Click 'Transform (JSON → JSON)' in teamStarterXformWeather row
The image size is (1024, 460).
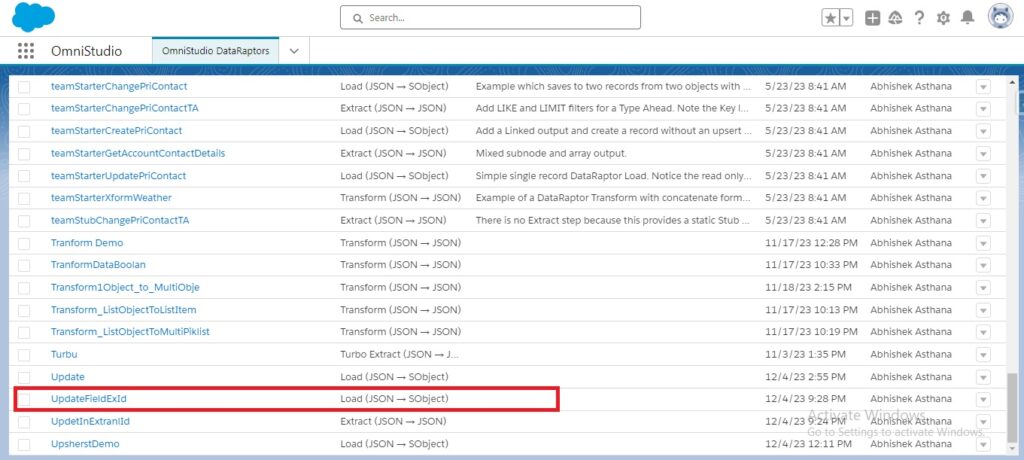click(x=400, y=198)
